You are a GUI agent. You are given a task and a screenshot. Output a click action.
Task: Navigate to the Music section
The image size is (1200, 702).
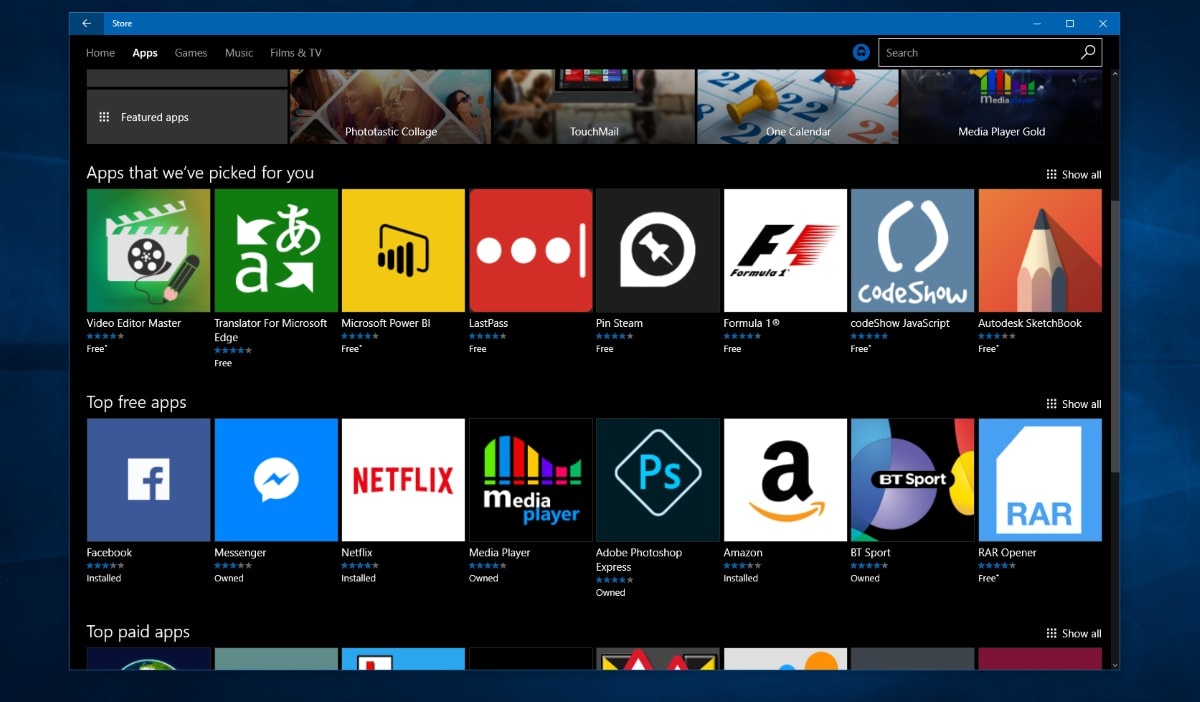coord(238,53)
